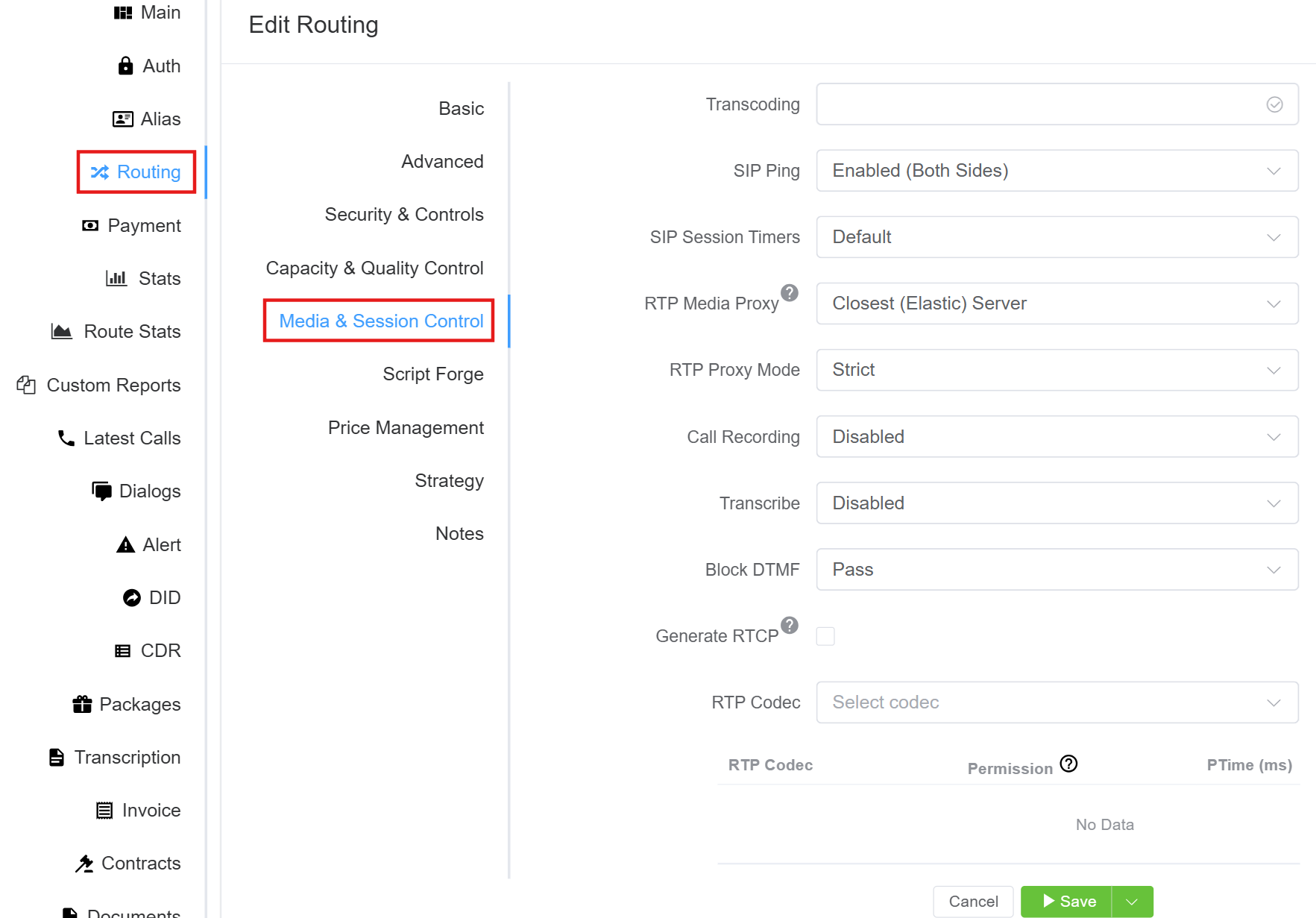Click the Cancel button
1316x918 pixels.
[x=972, y=902]
